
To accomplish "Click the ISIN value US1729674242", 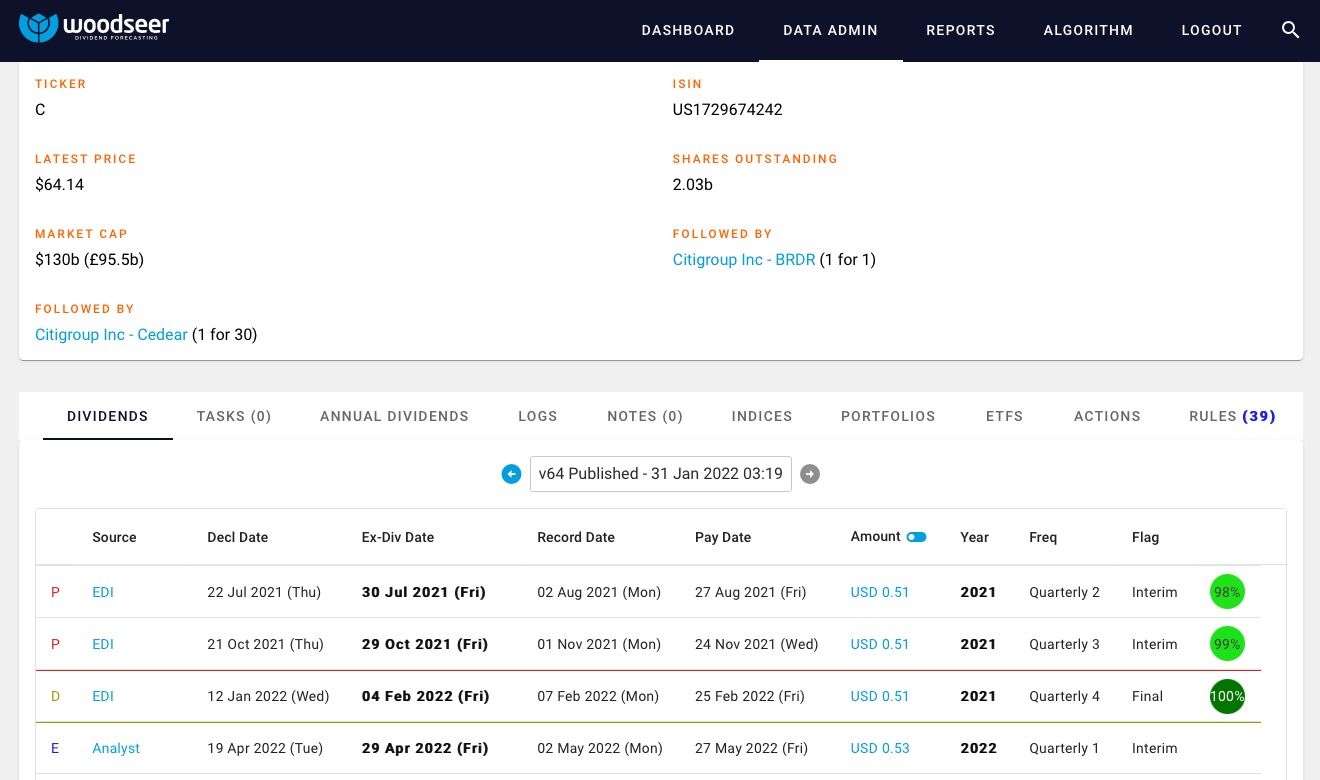I will (728, 110).
